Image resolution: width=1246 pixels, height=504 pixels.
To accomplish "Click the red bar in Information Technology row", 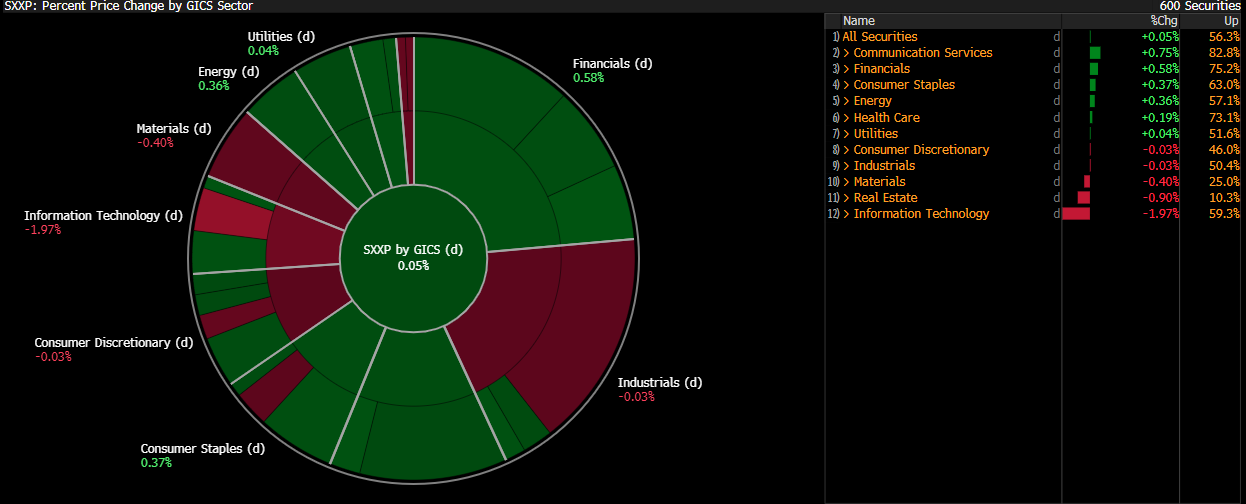I will tap(1076, 214).
